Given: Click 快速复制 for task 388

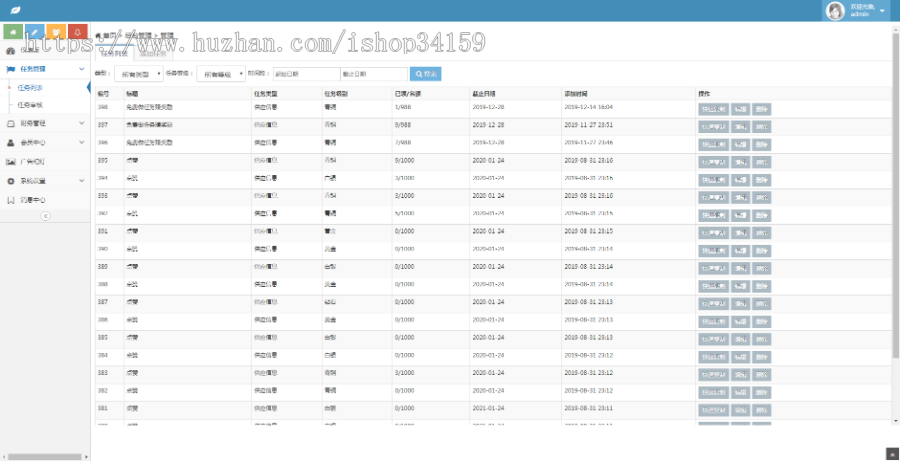Looking at the screenshot, I should click(713, 286).
